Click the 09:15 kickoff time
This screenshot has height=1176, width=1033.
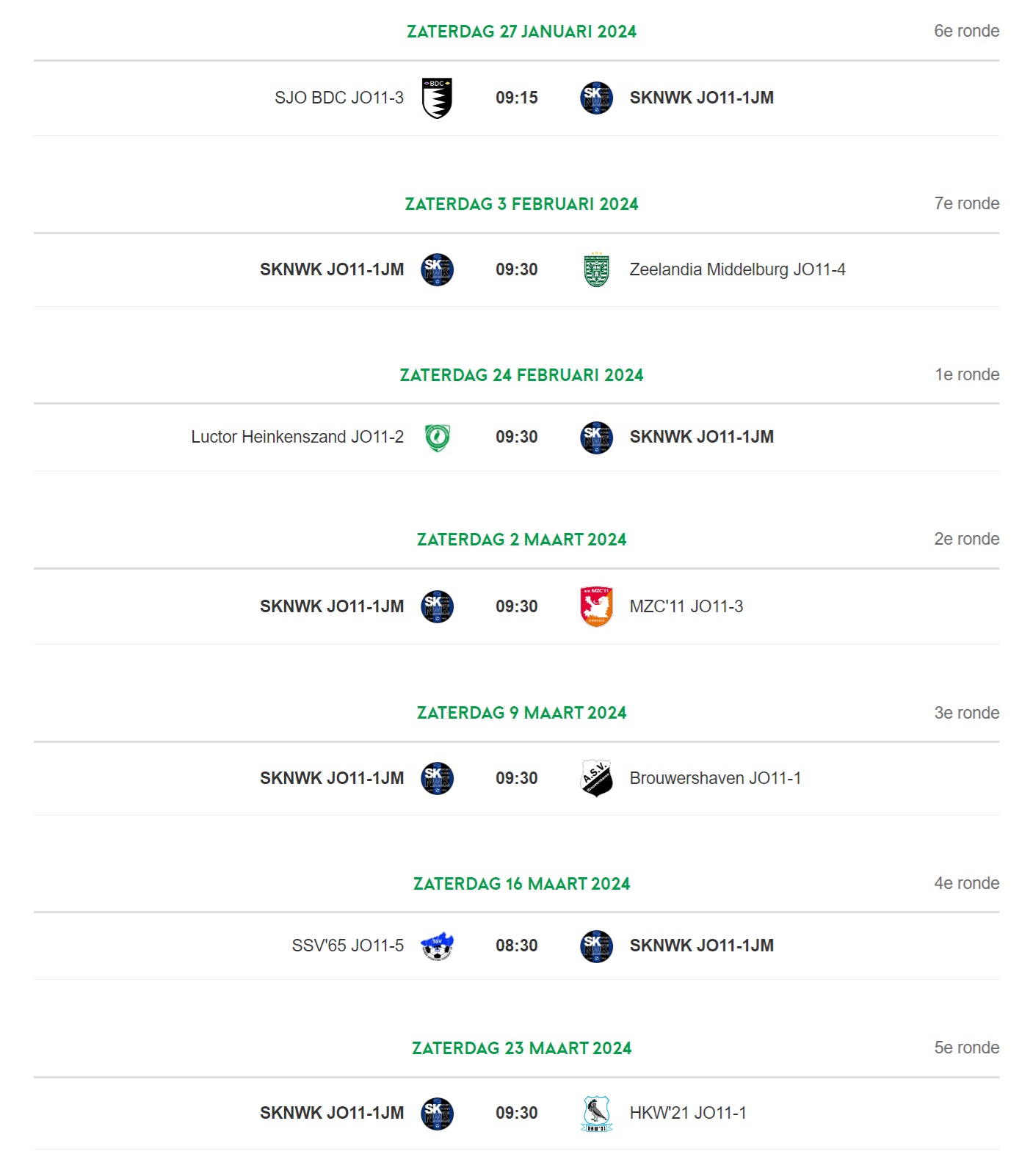pyautogui.click(x=517, y=98)
